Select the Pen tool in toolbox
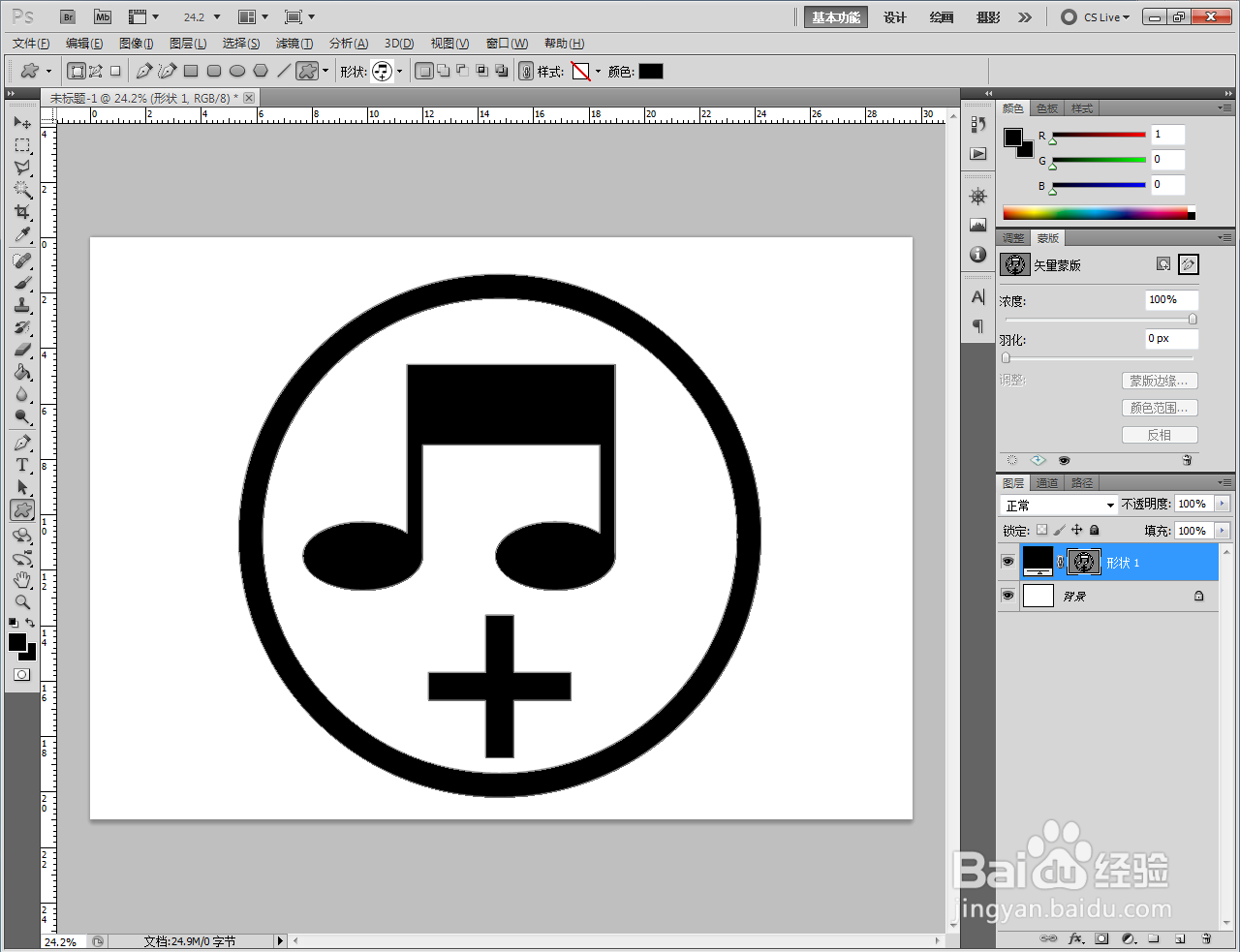This screenshot has width=1240, height=952. tap(22, 444)
